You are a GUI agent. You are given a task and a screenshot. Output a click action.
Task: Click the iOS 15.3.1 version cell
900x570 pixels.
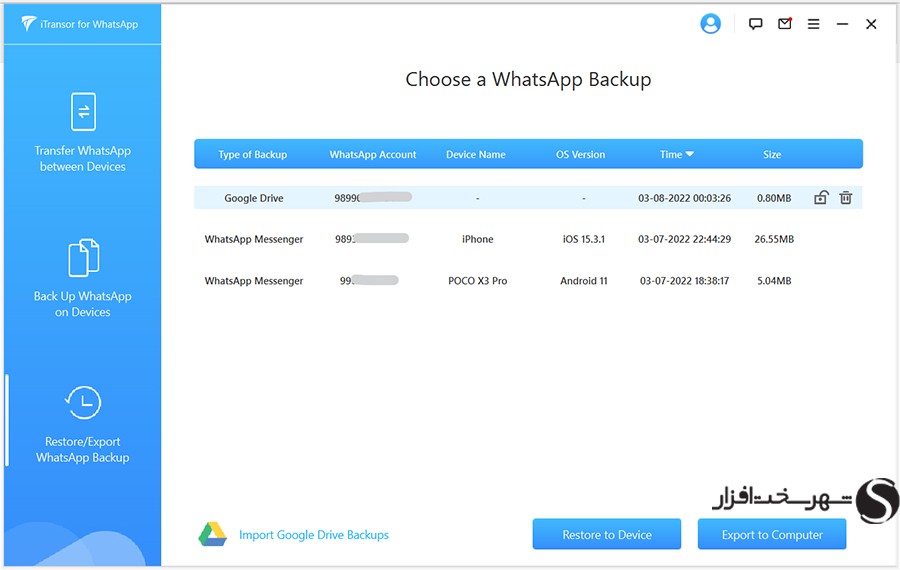584,239
